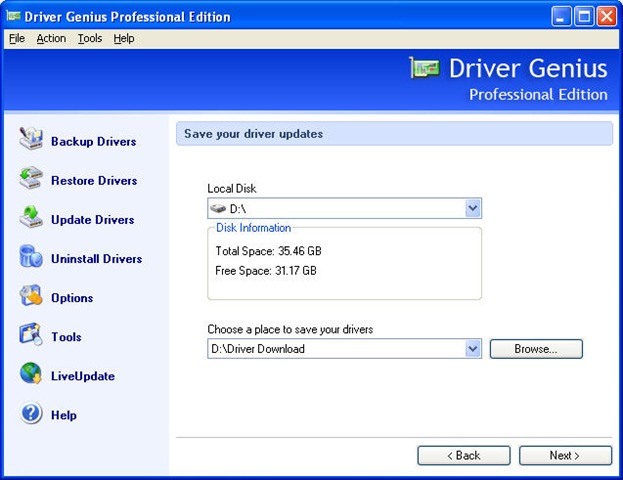Open the Help menu in menu bar
Screen dimensions: 623x480
pyautogui.click(x=124, y=38)
